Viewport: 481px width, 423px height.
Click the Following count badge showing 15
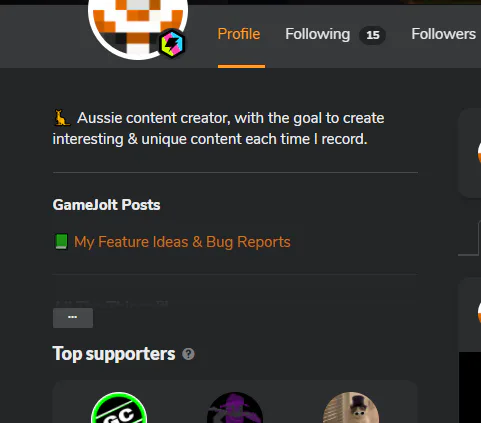tap(373, 35)
